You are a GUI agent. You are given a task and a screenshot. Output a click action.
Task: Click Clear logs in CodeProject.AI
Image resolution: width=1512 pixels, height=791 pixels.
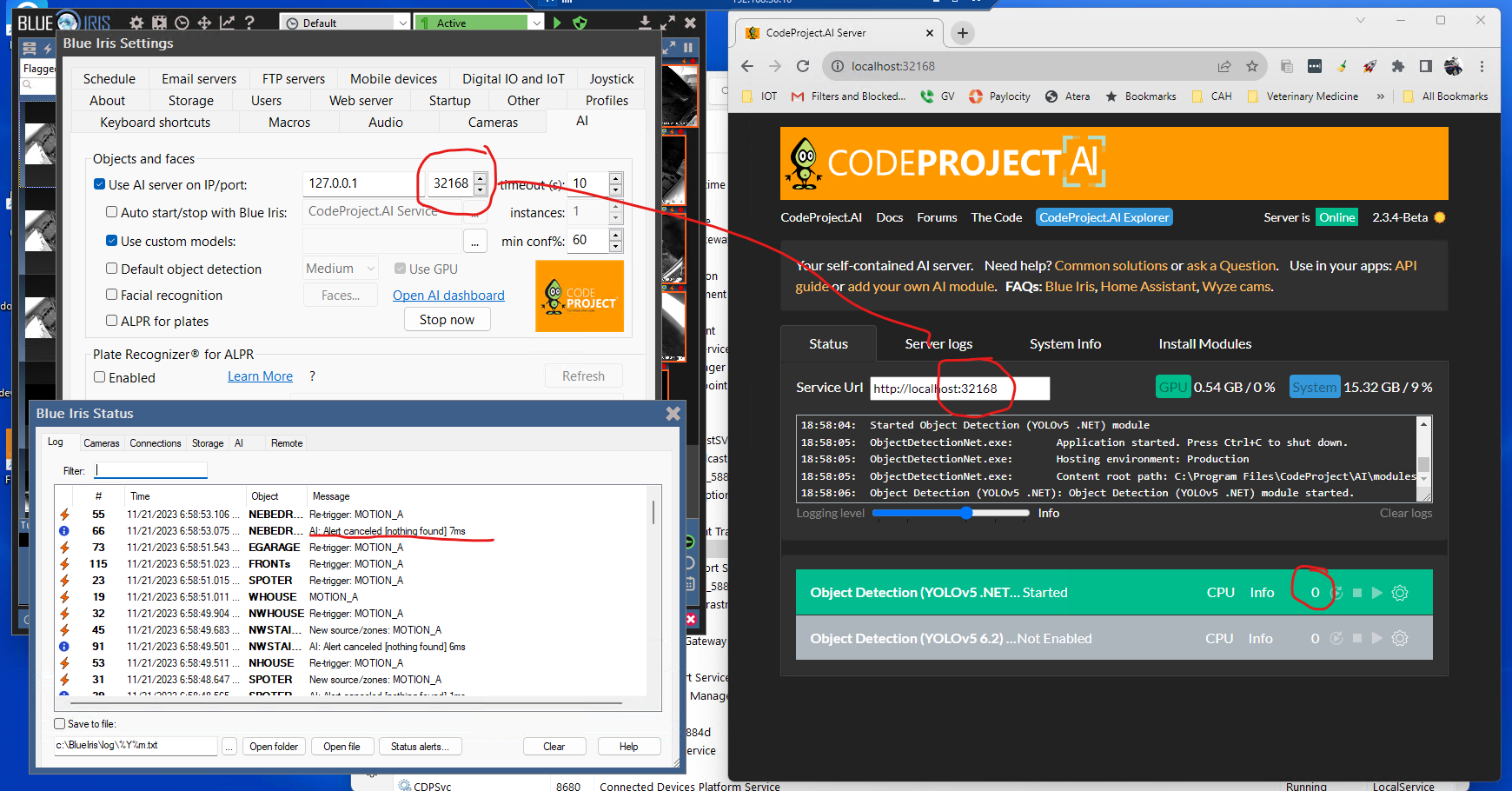click(1405, 513)
